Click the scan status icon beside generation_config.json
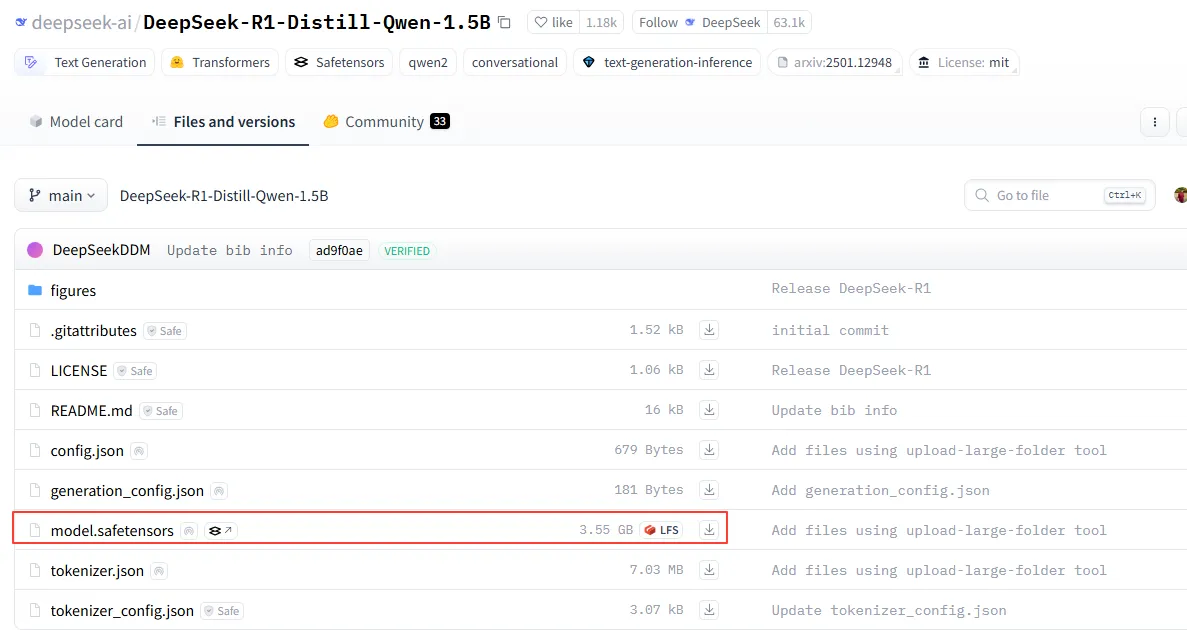Viewport: 1187px width, 630px height. [x=219, y=491]
